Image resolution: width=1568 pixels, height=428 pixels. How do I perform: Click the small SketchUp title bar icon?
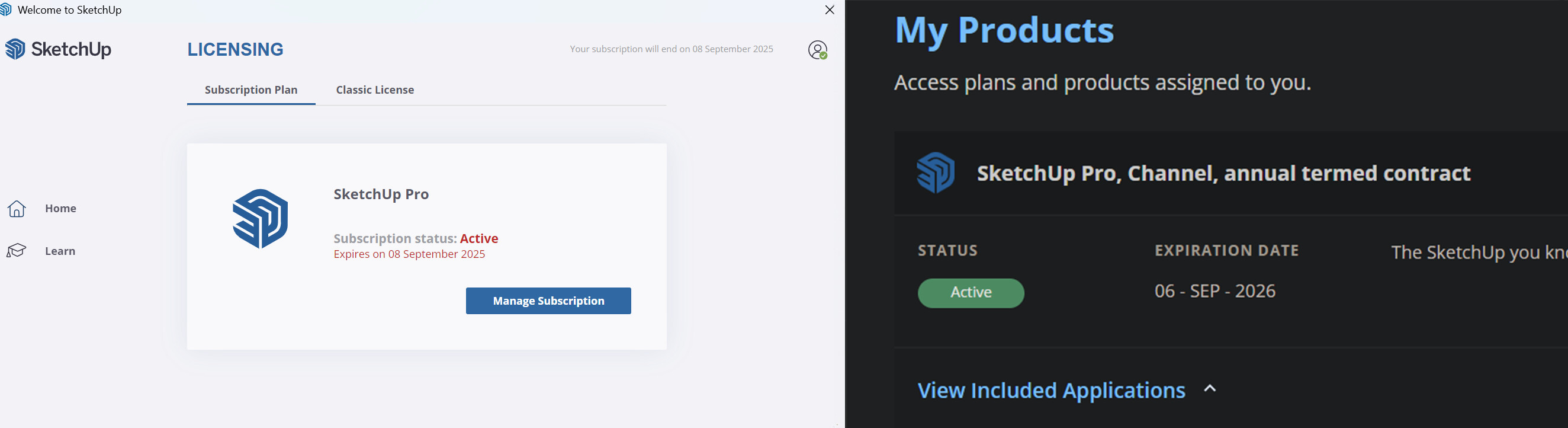[6, 9]
